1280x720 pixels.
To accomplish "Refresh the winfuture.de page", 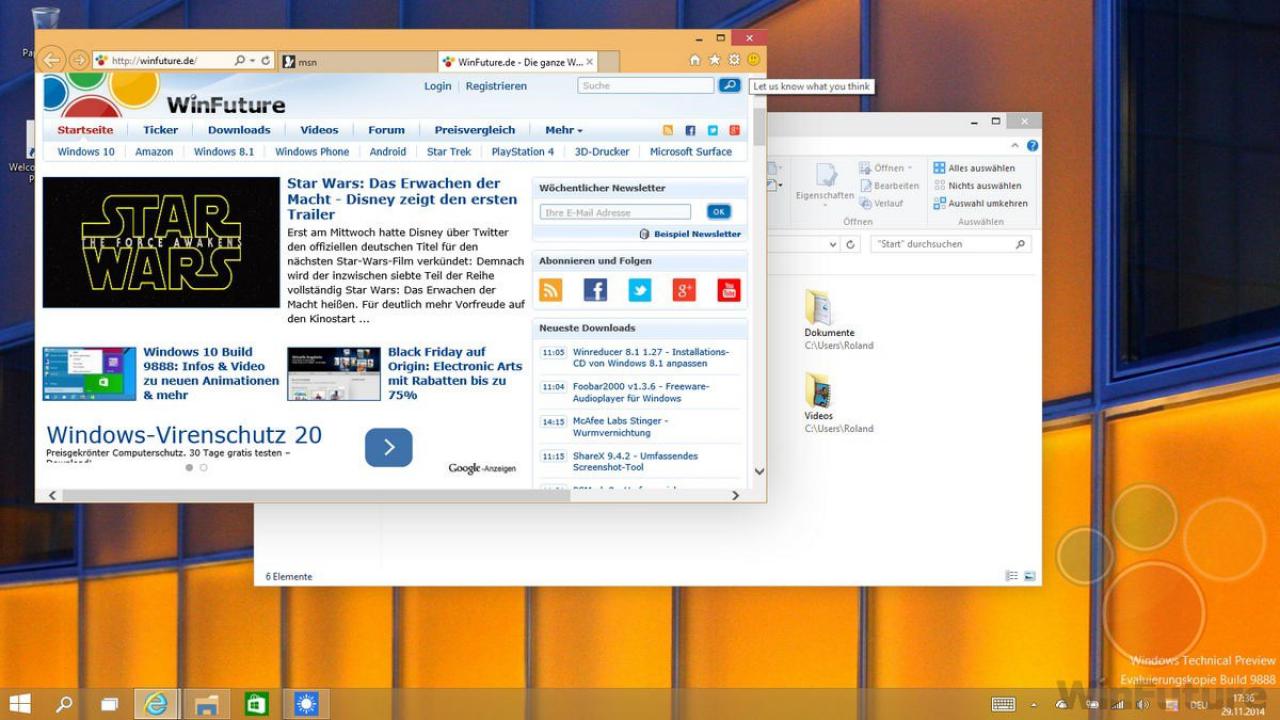I will [x=266, y=61].
